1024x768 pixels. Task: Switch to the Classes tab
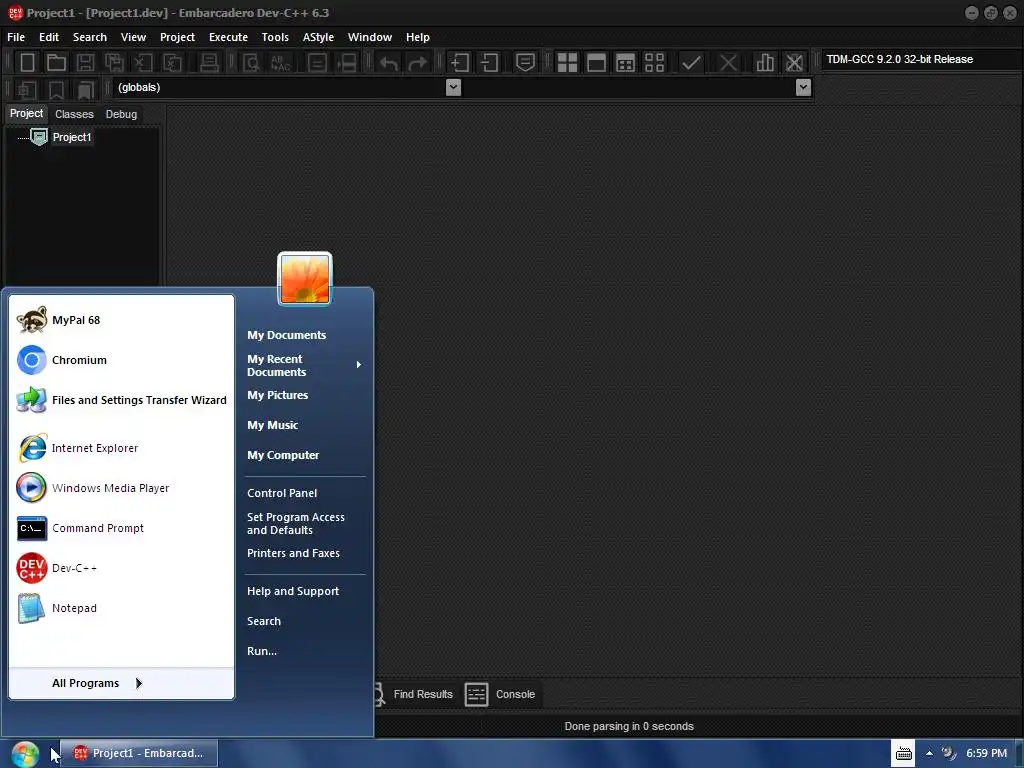click(74, 114)
